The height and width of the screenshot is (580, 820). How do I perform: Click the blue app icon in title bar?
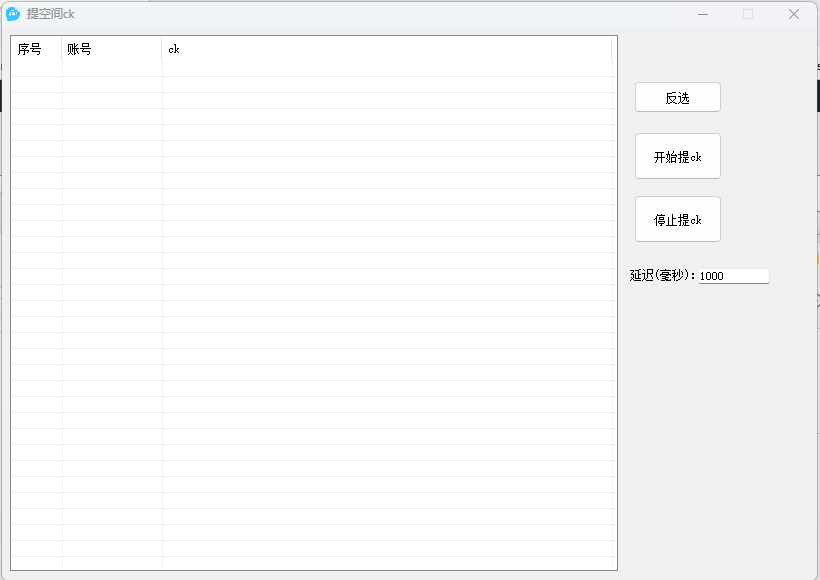[13, 14]
